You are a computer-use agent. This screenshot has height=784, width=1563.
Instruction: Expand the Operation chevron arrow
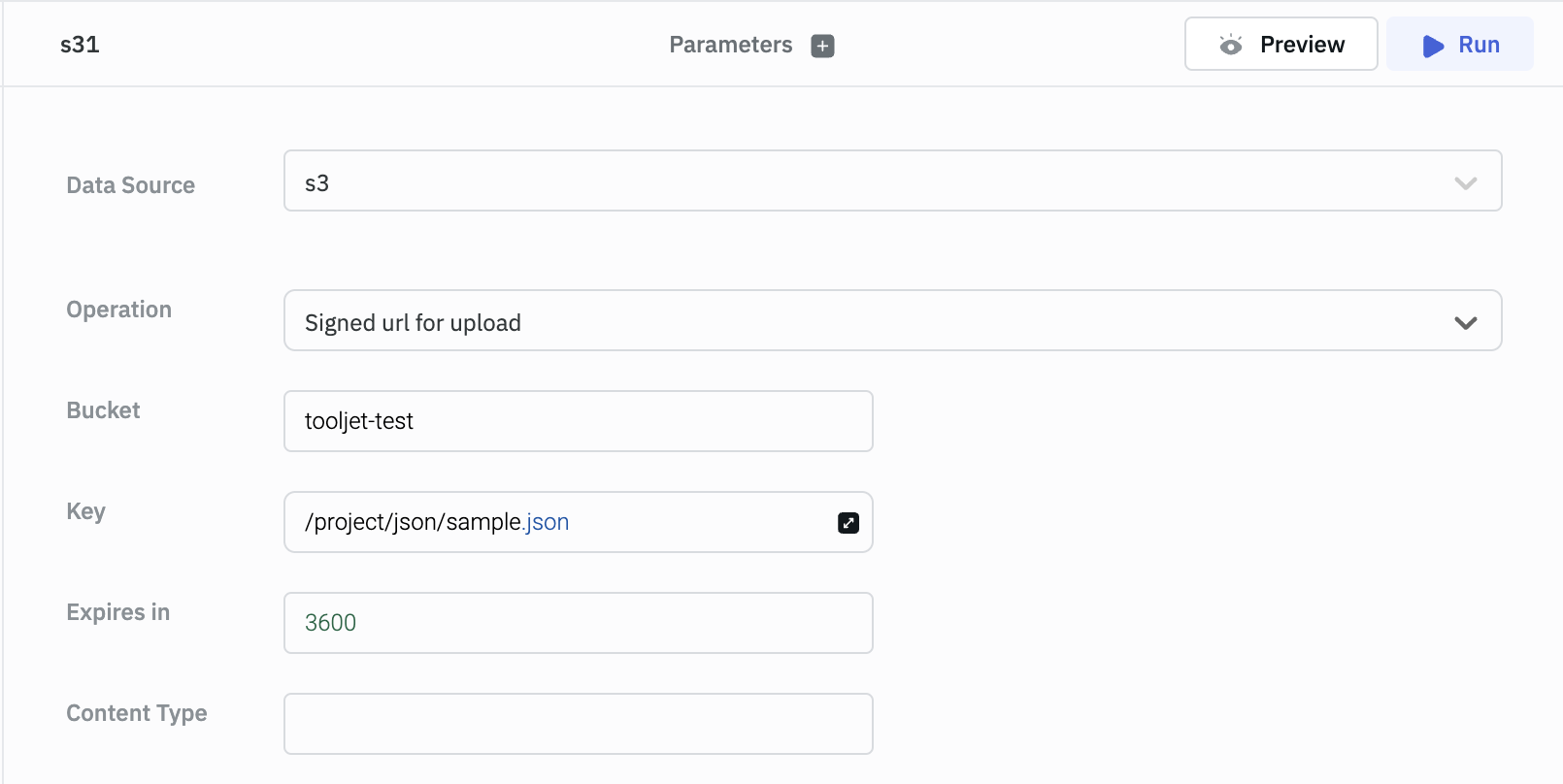1465,322
